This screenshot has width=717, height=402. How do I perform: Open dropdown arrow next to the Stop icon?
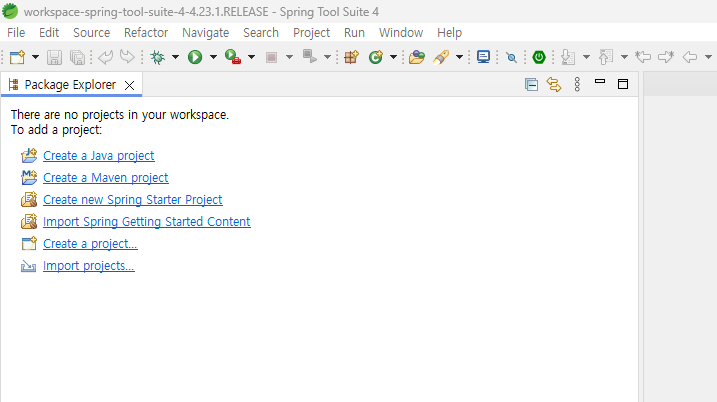(x=289, y=57)
